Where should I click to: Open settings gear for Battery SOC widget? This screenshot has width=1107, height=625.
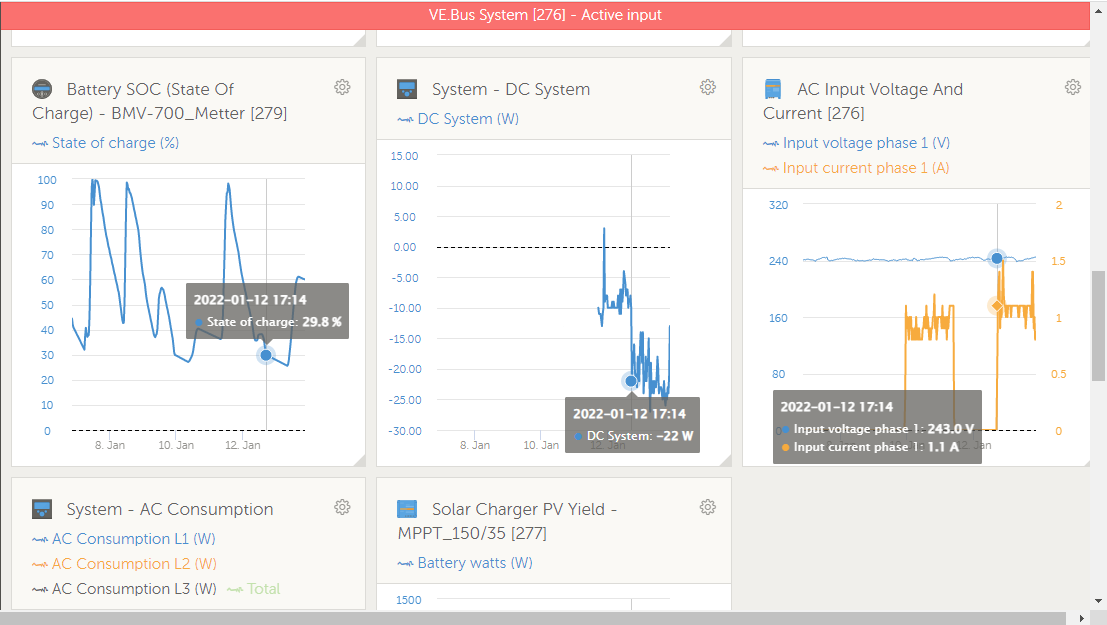point(342,88)
